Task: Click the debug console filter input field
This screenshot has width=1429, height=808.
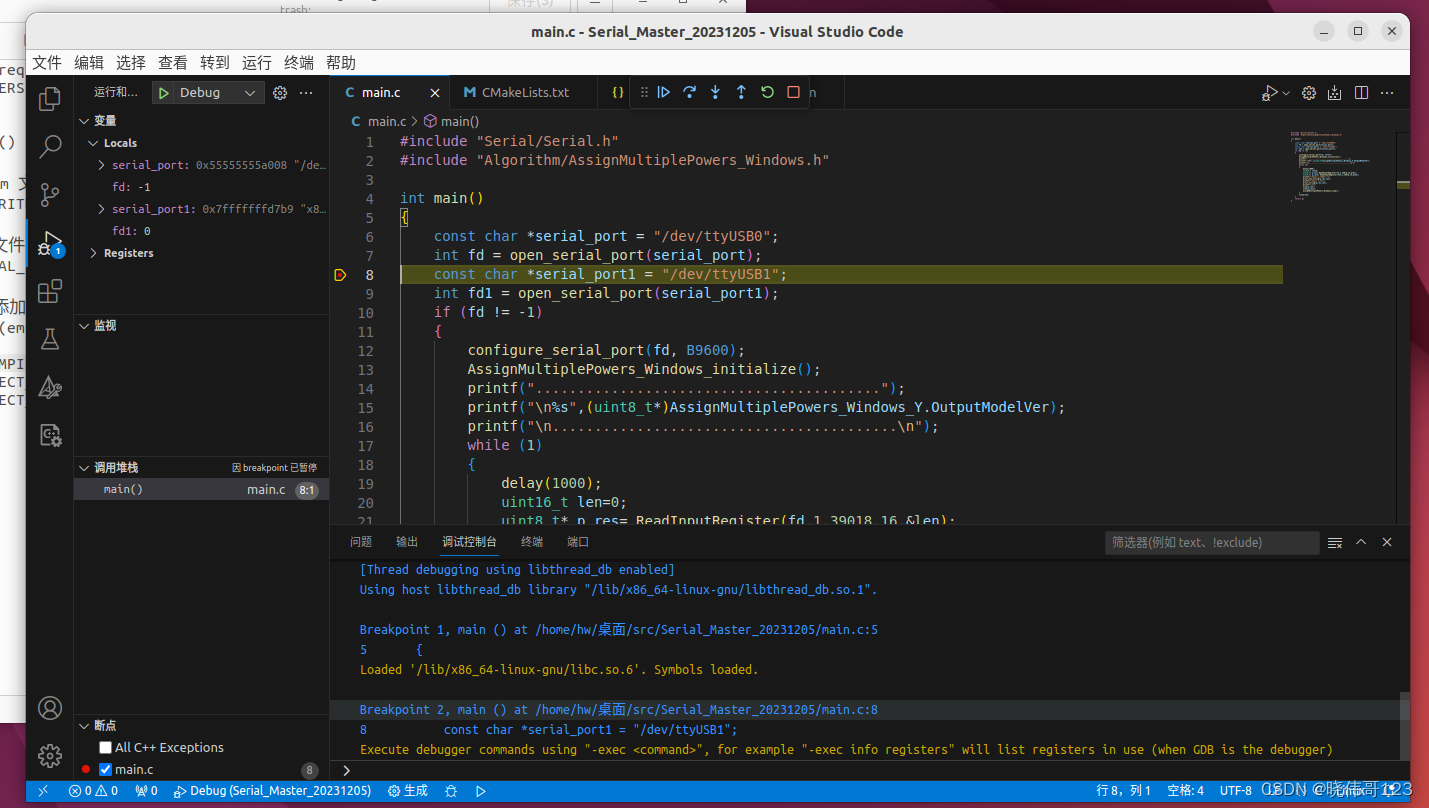Action: pyautogui.click(x=1211, y=542)
